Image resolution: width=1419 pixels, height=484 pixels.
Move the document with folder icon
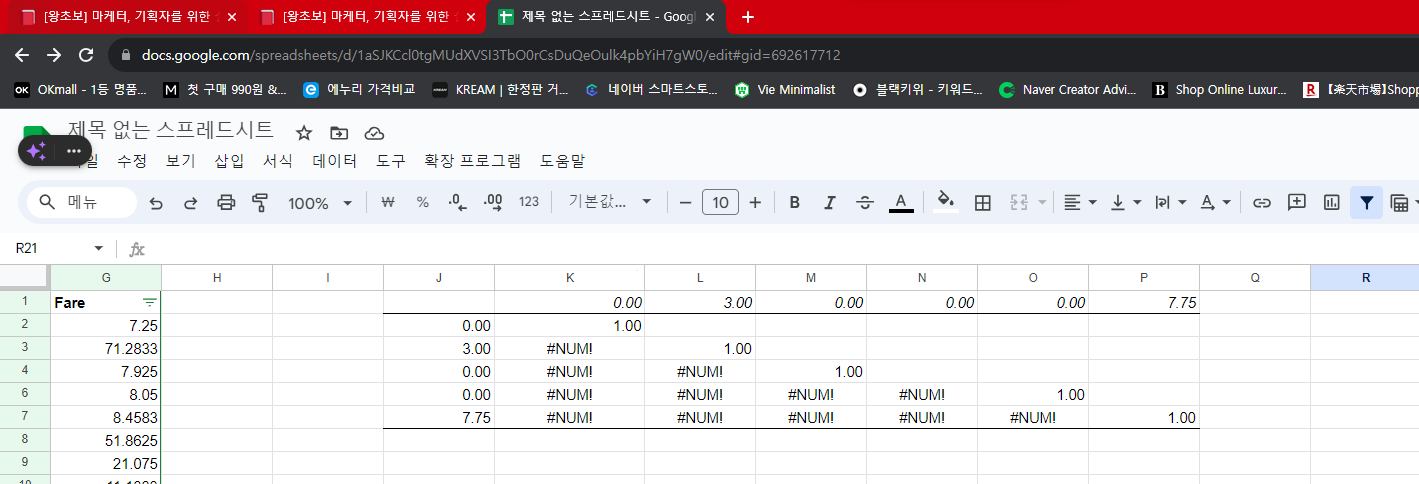339,133
